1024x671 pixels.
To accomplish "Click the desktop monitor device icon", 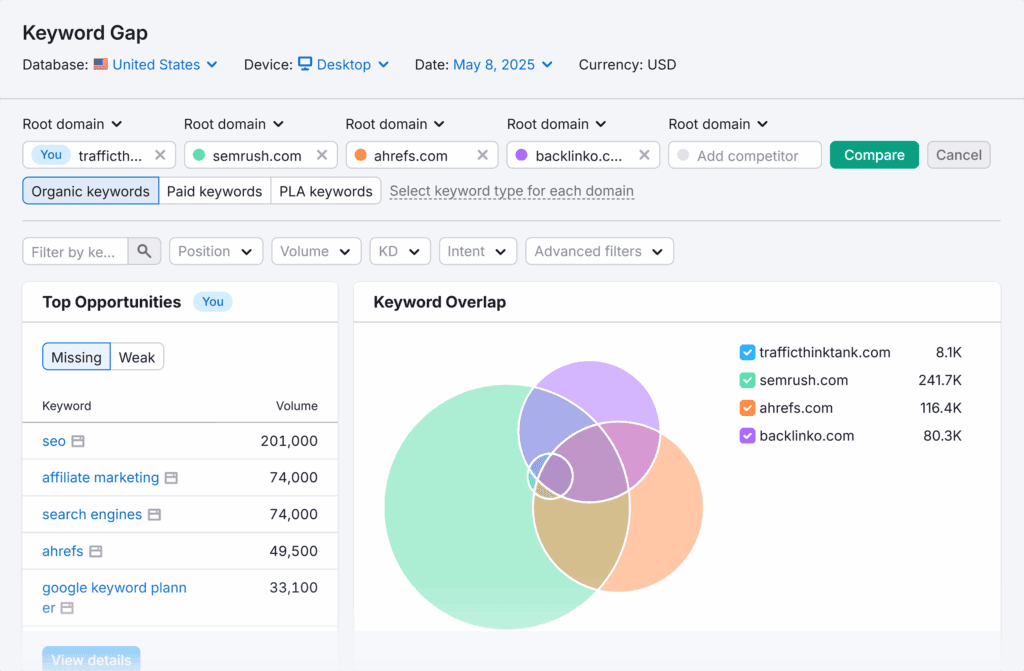I will (305, 64).
